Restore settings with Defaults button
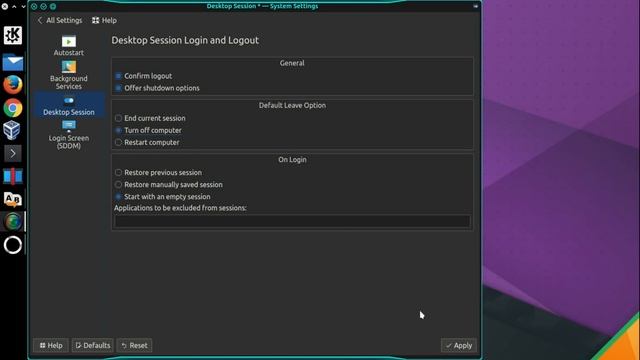 [x=93, y=345]
